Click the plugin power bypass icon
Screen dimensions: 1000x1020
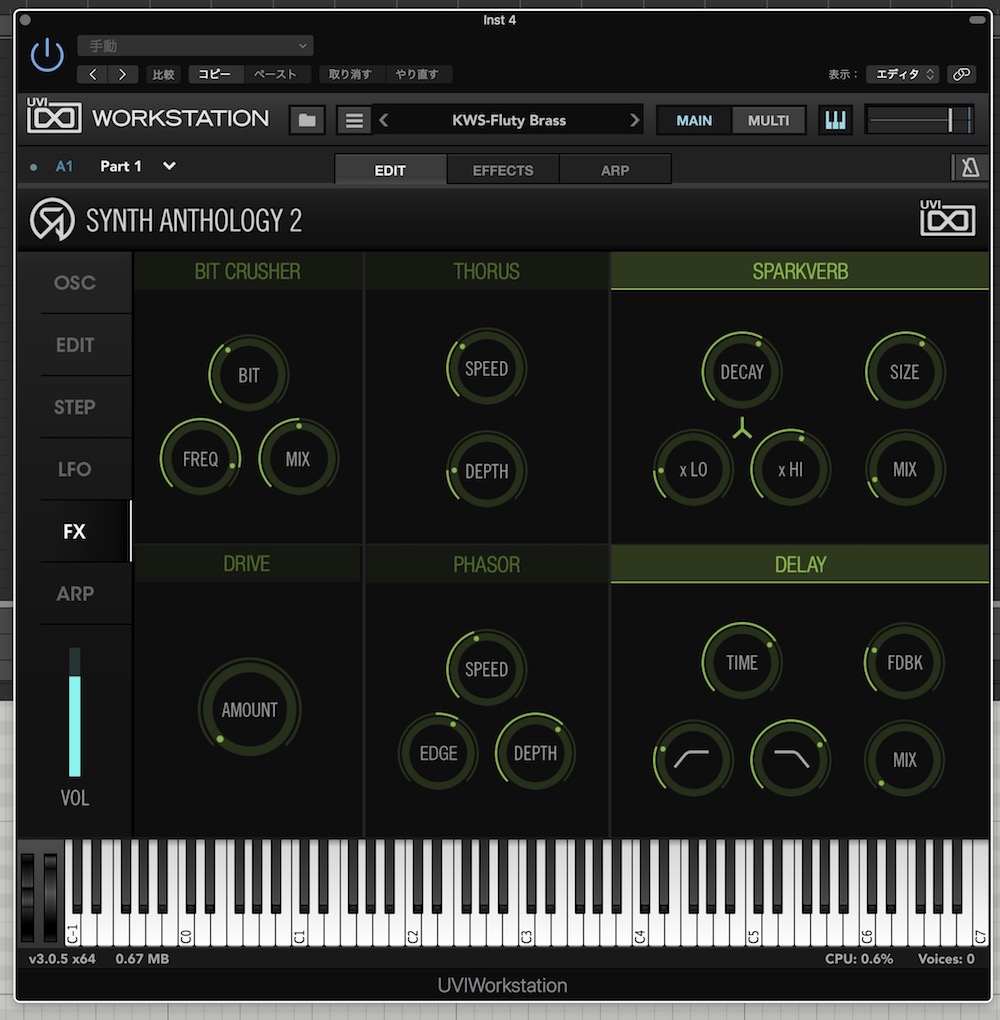(x=47, y=56)
